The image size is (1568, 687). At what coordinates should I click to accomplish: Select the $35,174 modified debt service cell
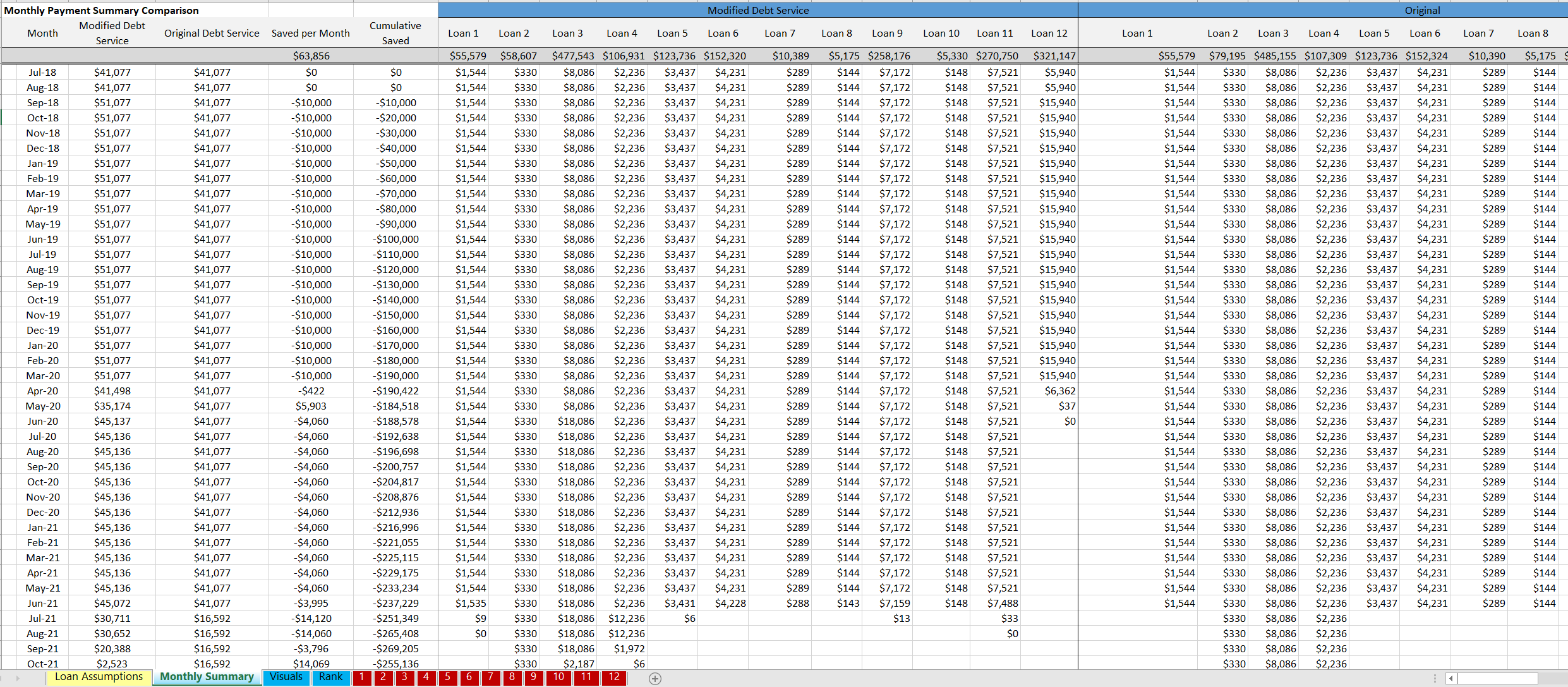pos(112,406)
